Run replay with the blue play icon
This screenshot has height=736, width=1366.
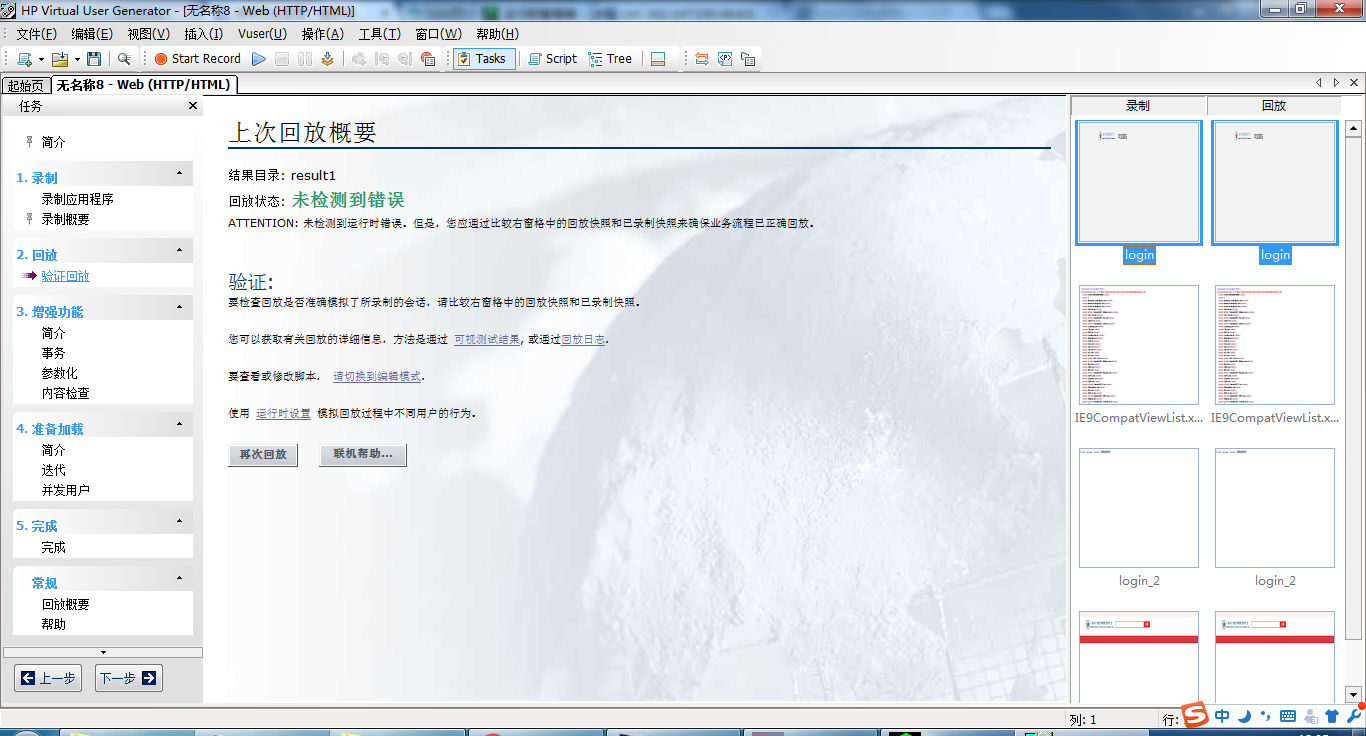click(259, 59)
